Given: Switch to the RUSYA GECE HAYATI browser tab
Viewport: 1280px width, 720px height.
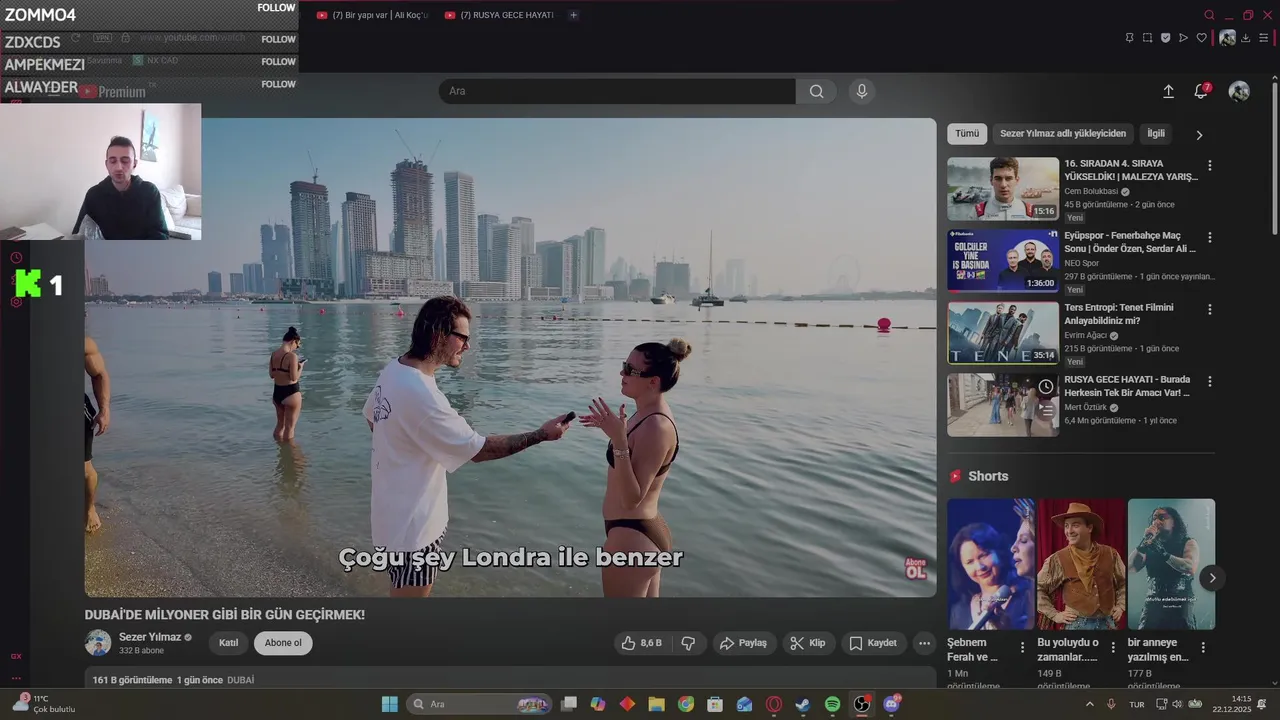Looking at the screenshot, I should (499, 15).
